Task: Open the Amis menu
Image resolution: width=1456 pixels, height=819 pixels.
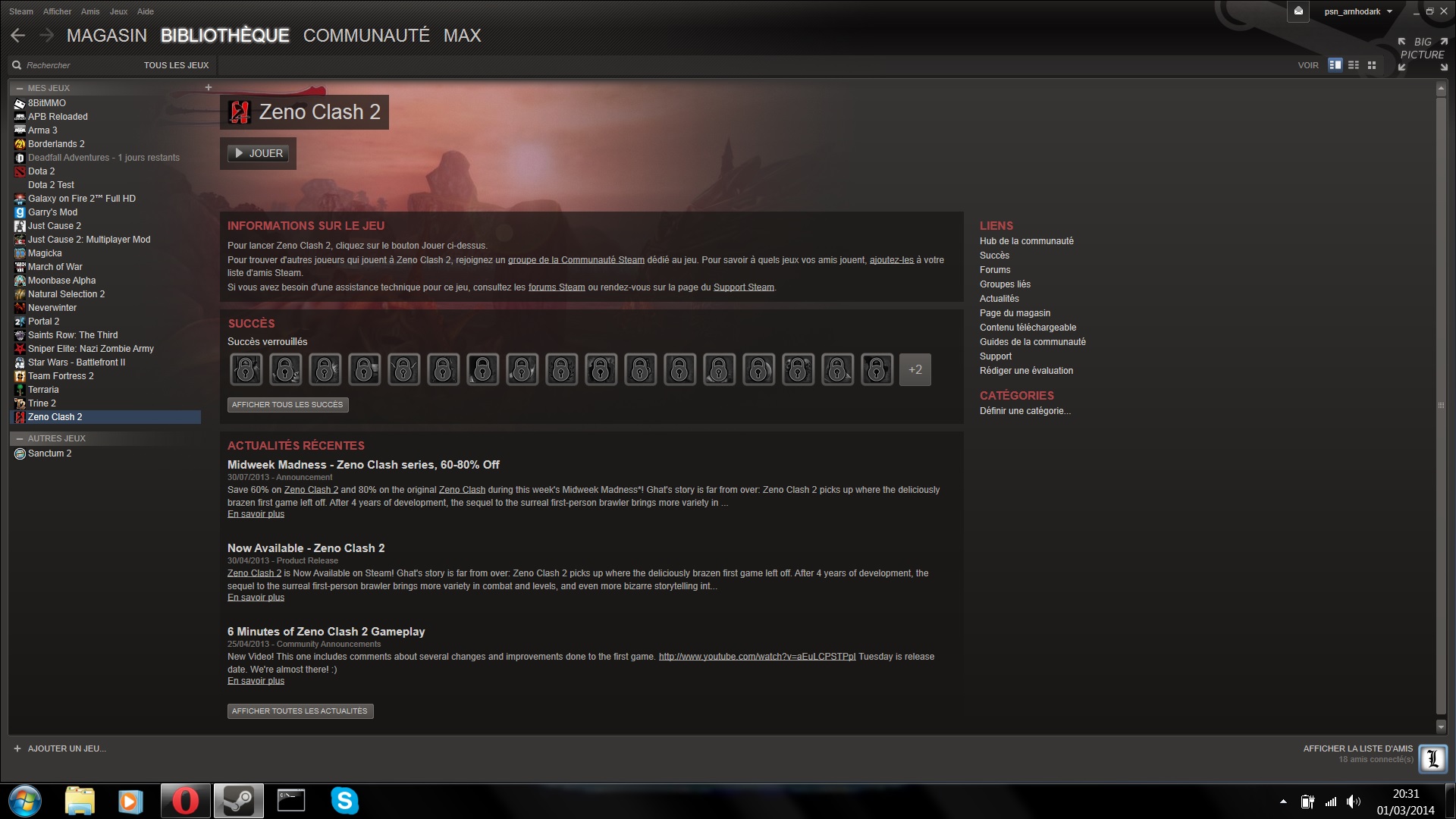Action: 90,11
